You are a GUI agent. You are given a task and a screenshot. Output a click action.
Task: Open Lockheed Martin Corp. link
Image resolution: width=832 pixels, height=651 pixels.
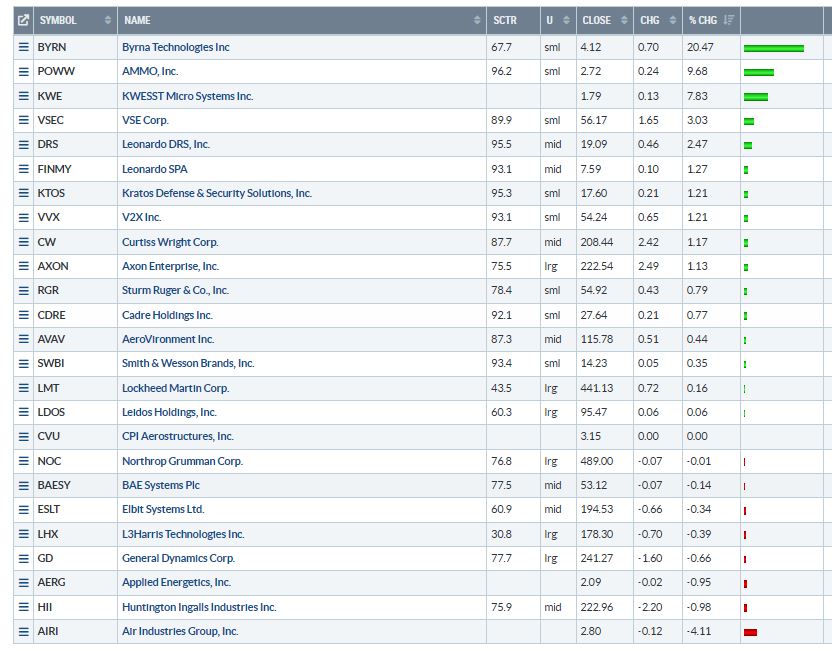point(176,388)
